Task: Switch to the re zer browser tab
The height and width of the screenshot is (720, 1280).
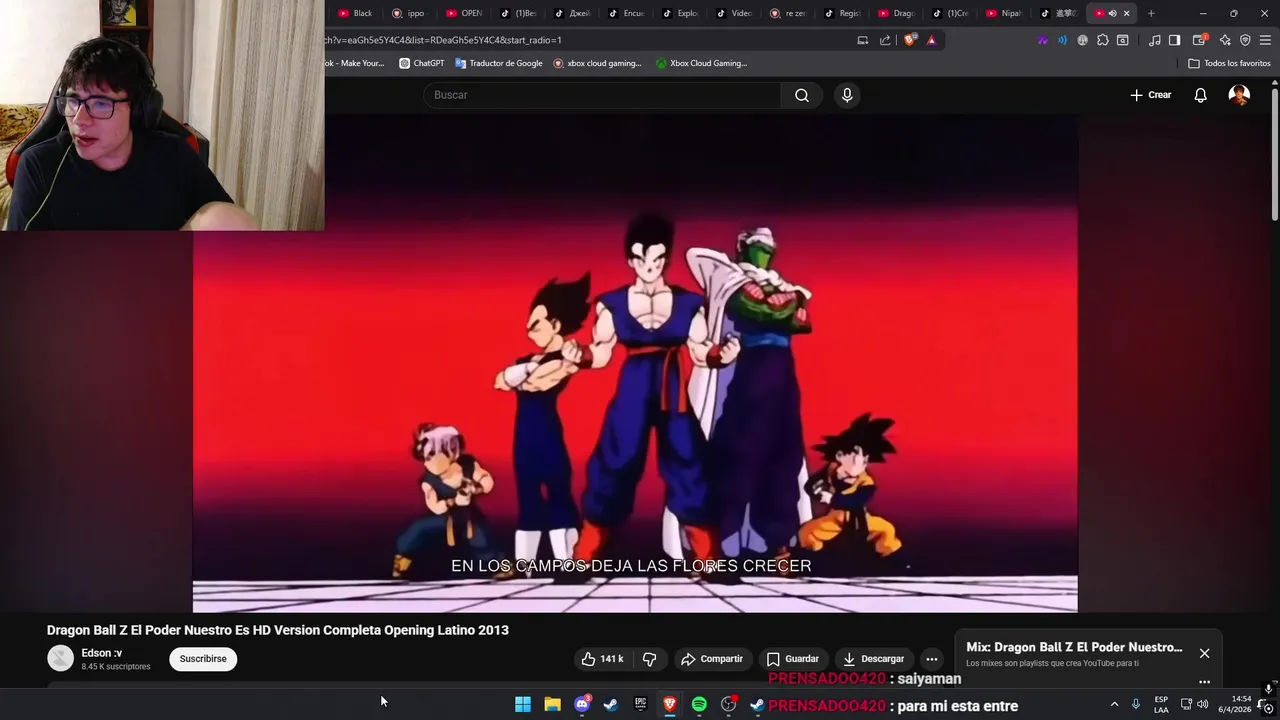Action: click(x=788, y=13)
